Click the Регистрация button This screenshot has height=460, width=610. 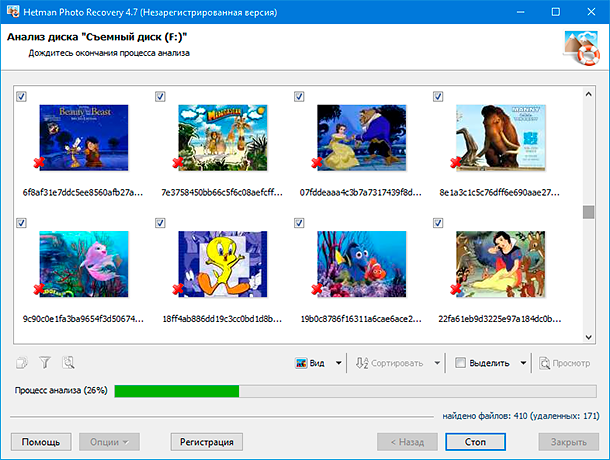pos(207,442)
